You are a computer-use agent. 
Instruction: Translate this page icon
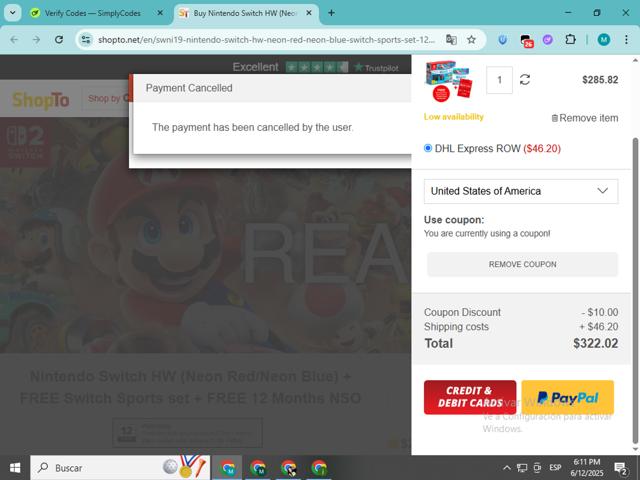point(451,40)
